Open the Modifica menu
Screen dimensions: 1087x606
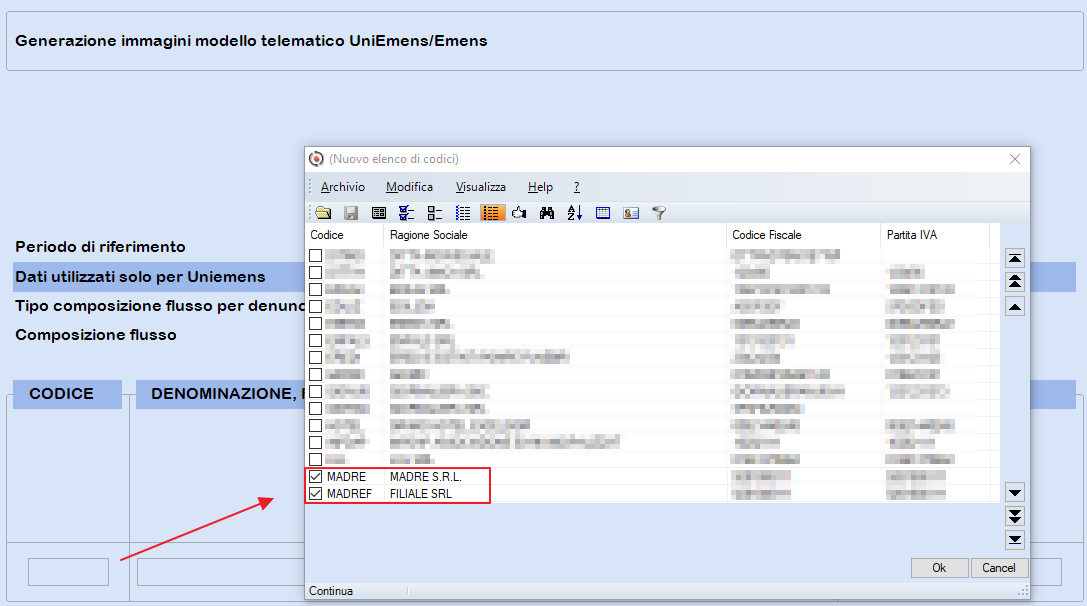point(409,187)
